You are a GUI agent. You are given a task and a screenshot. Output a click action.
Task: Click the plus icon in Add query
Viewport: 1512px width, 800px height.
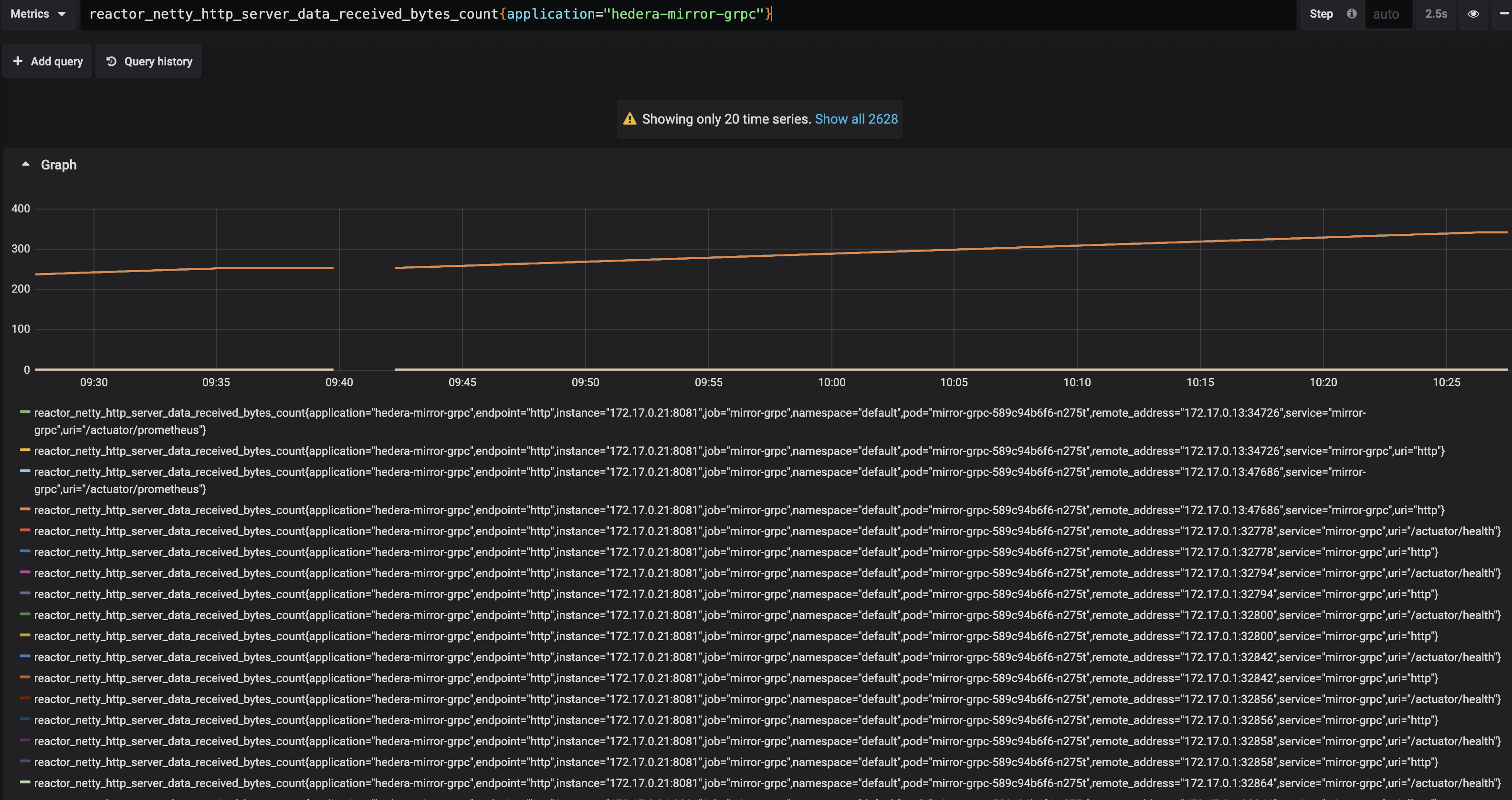(x=18, y=61)
